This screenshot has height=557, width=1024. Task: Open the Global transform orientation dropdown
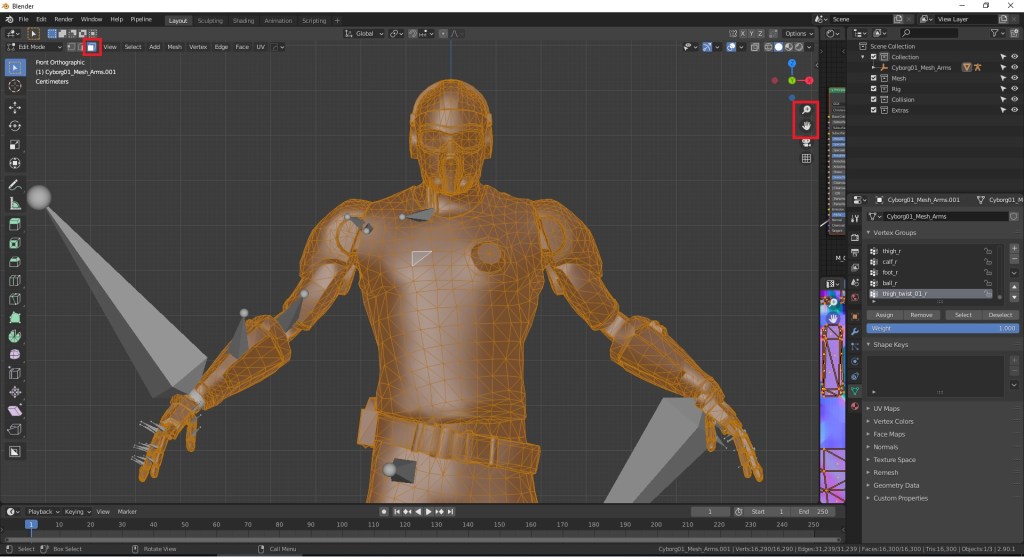[x=364, y=33]
